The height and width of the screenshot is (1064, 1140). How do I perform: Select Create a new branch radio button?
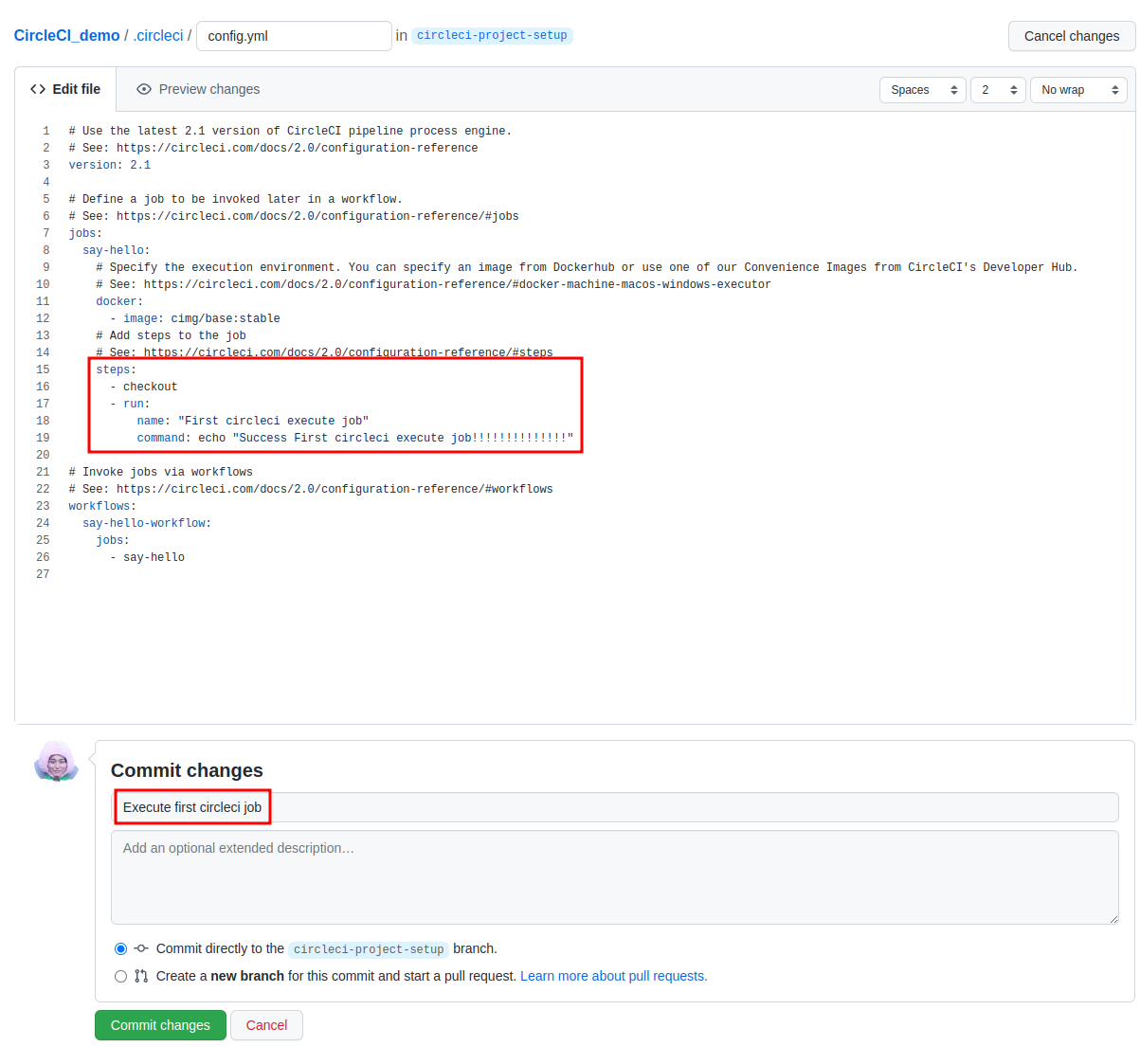120,976
